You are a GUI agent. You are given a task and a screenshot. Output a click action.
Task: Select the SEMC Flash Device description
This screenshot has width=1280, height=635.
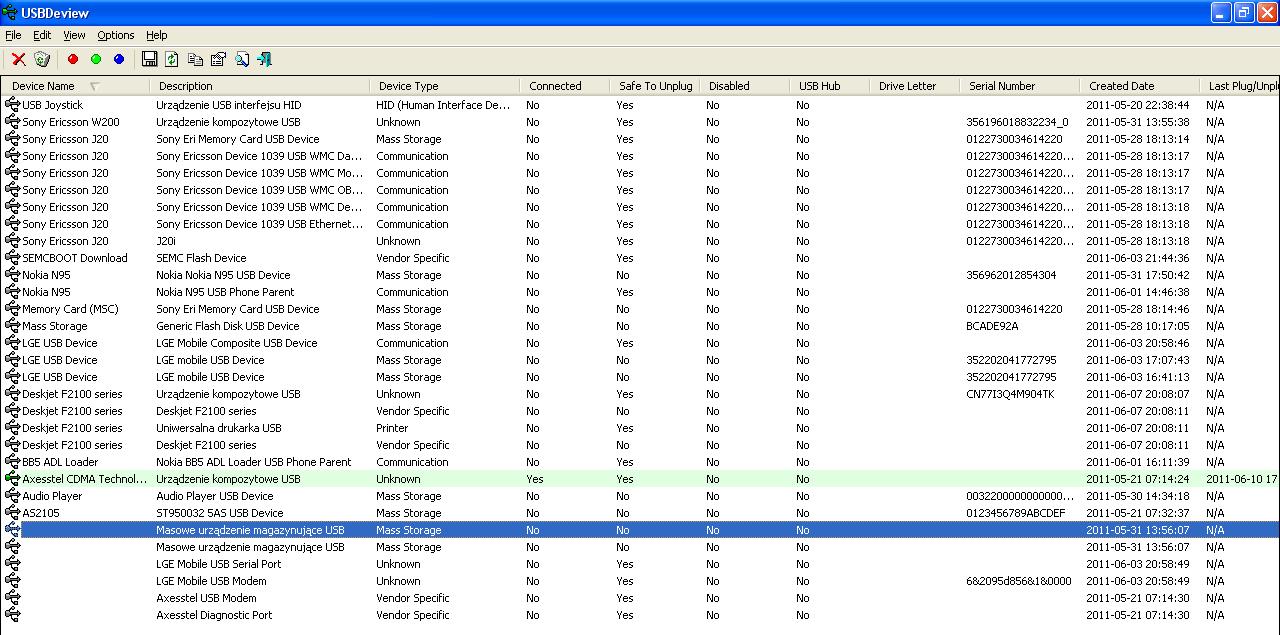tap(201, 258)
